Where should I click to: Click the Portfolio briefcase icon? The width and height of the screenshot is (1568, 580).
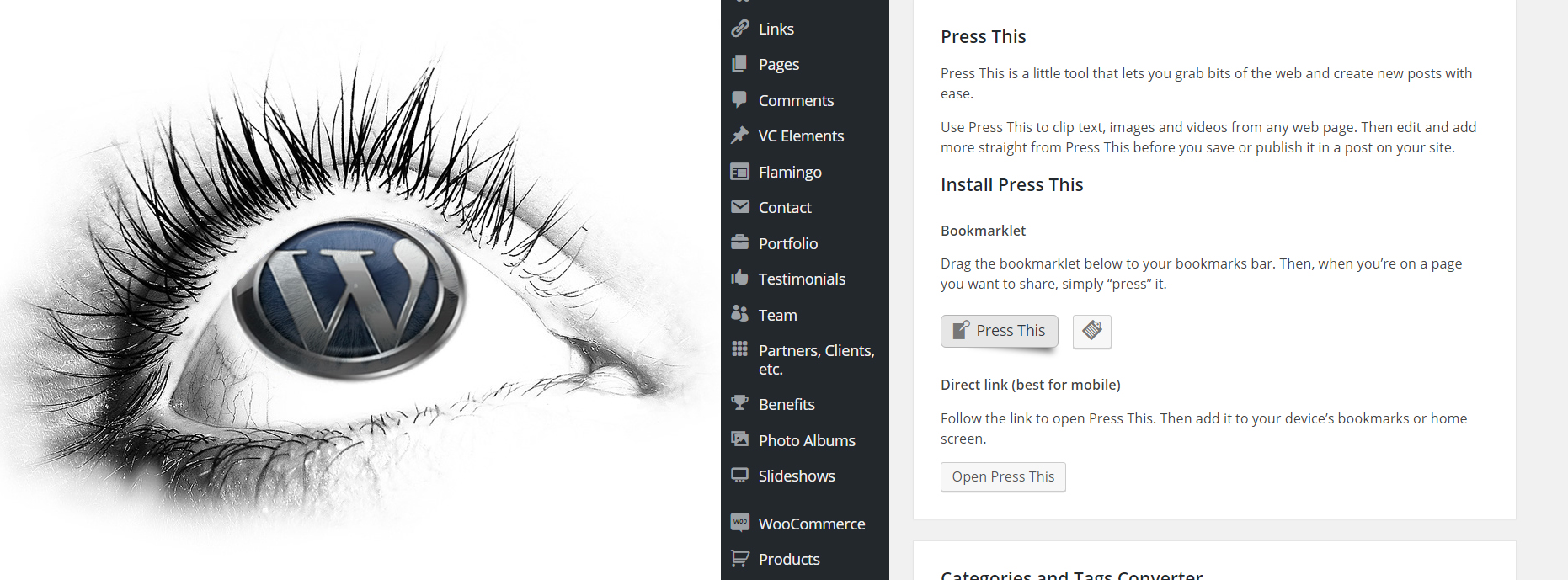(x=740, y=242)
